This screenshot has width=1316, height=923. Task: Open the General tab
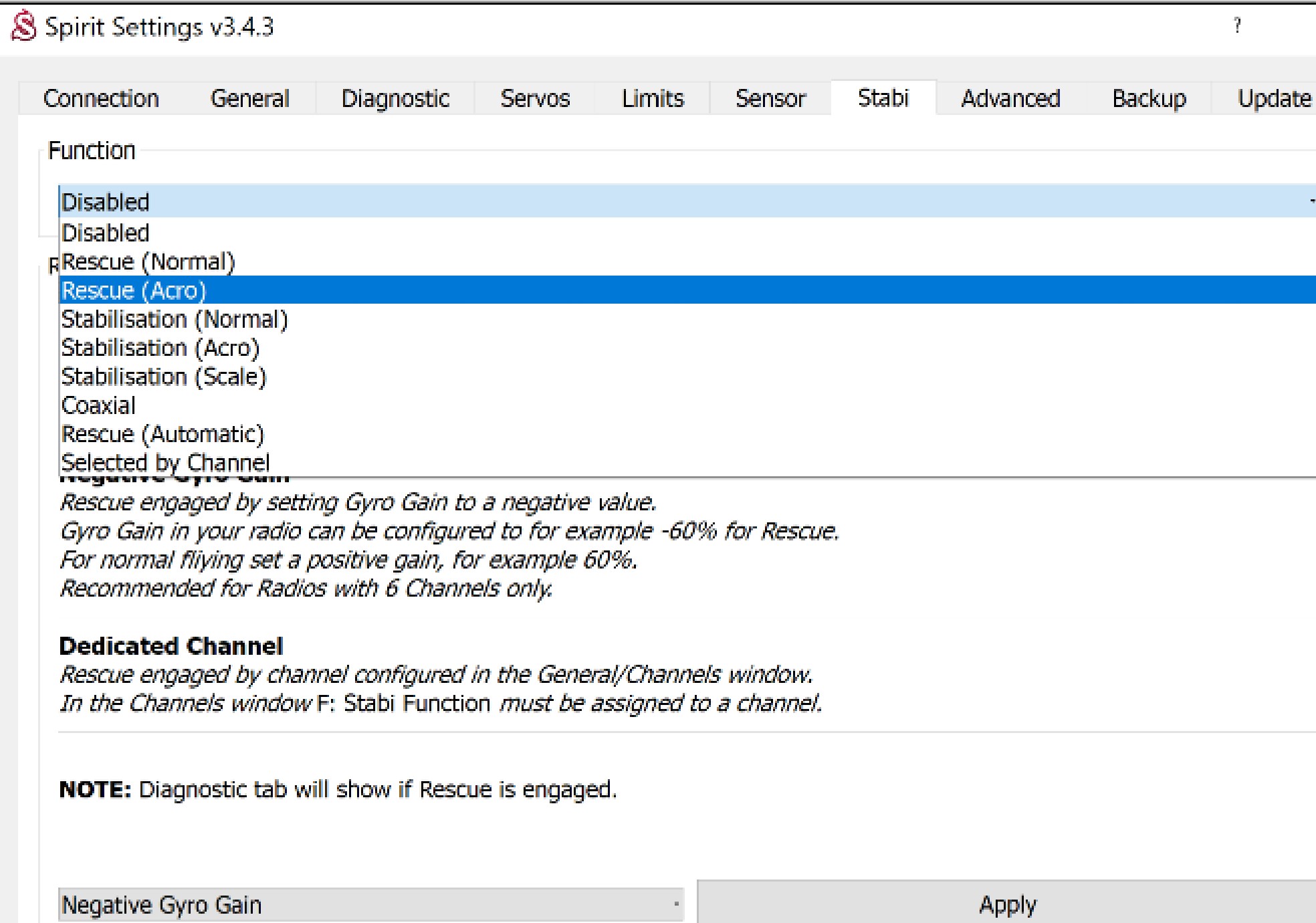249,99
